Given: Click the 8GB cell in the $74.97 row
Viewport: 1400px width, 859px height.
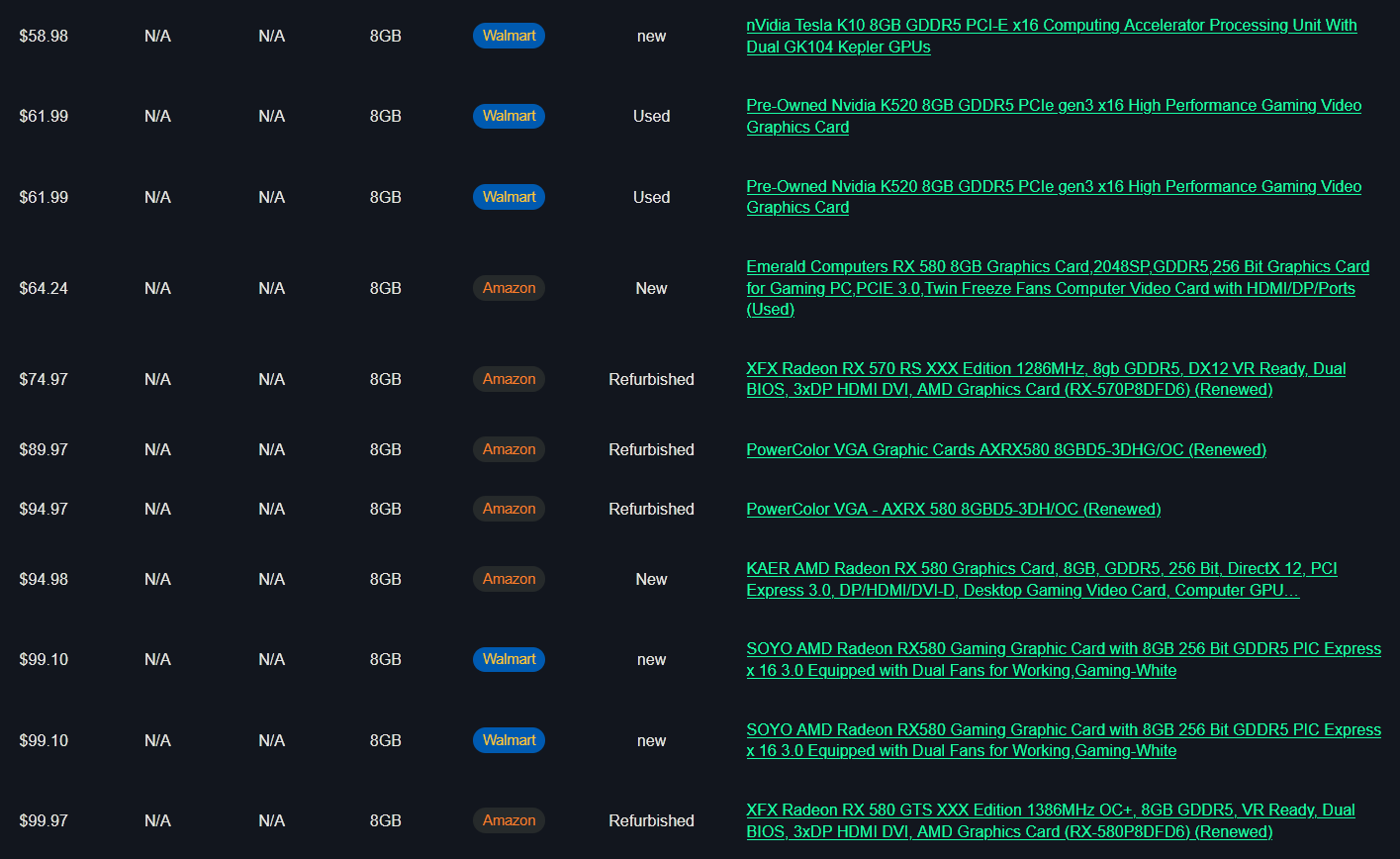Looking at the screenshot, I should tap(386, 379).
